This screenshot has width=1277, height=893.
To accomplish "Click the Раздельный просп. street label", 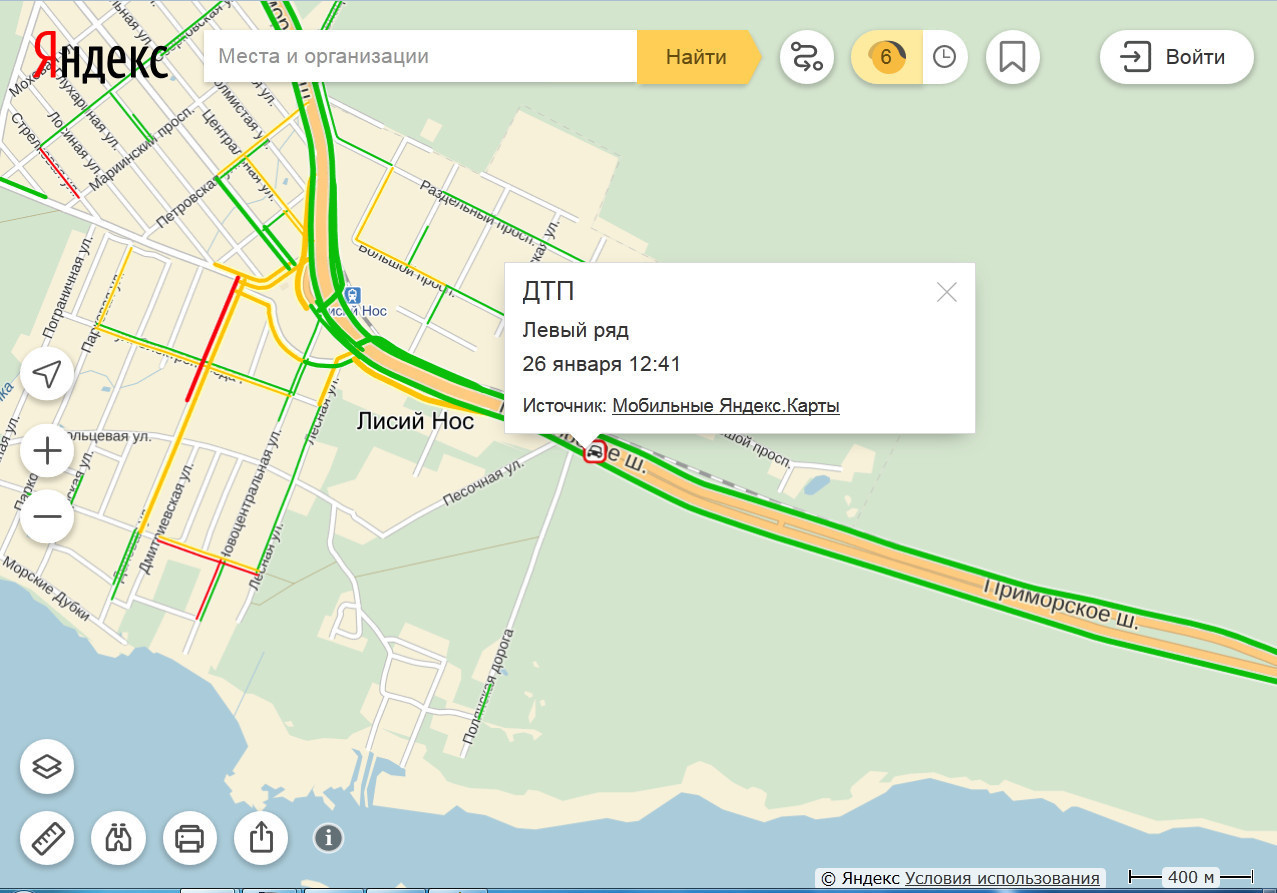I will (x=476, y=211).
